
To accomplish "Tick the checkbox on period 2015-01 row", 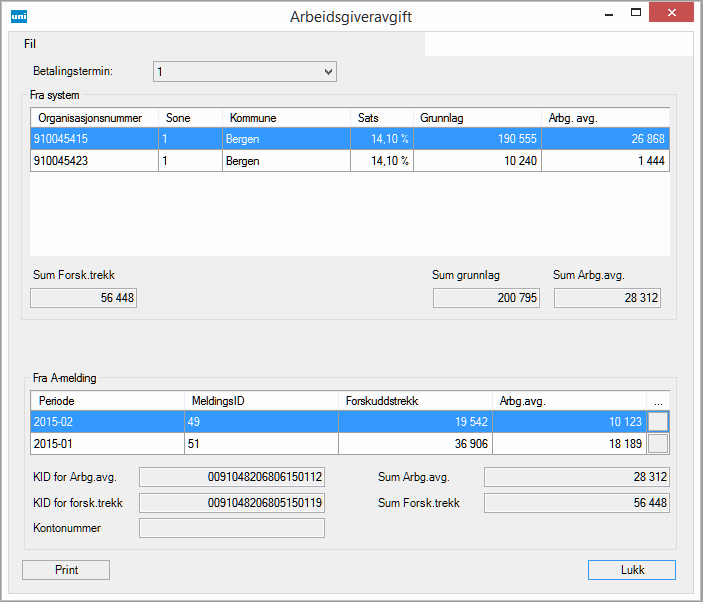I will (x=659, y=444).
